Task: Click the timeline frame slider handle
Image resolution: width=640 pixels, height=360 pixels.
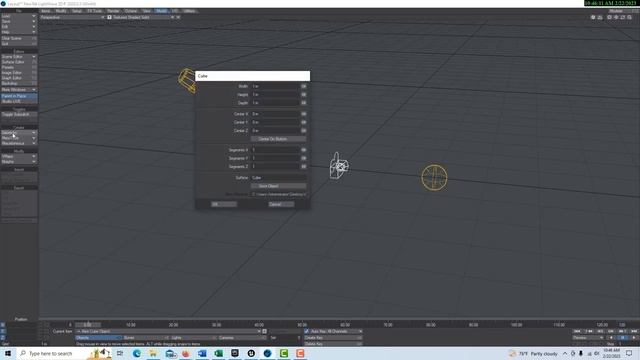Action: (x=88, y=325)
